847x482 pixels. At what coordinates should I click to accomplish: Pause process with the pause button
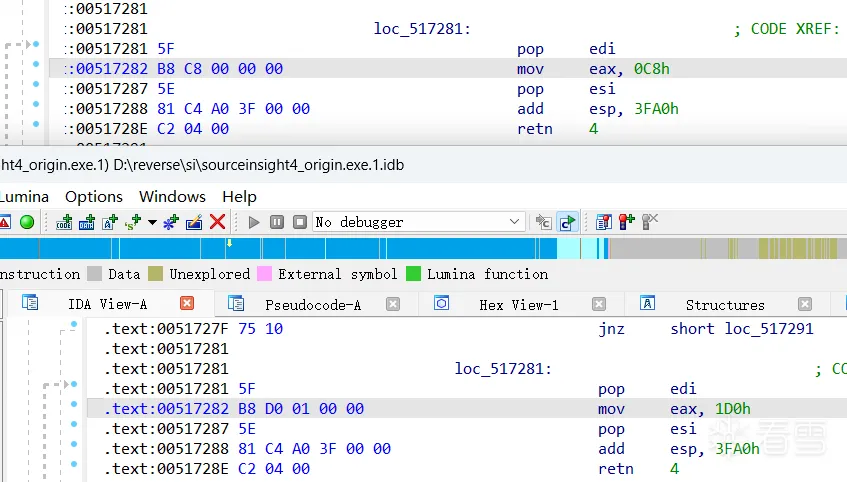pos(277,222)
